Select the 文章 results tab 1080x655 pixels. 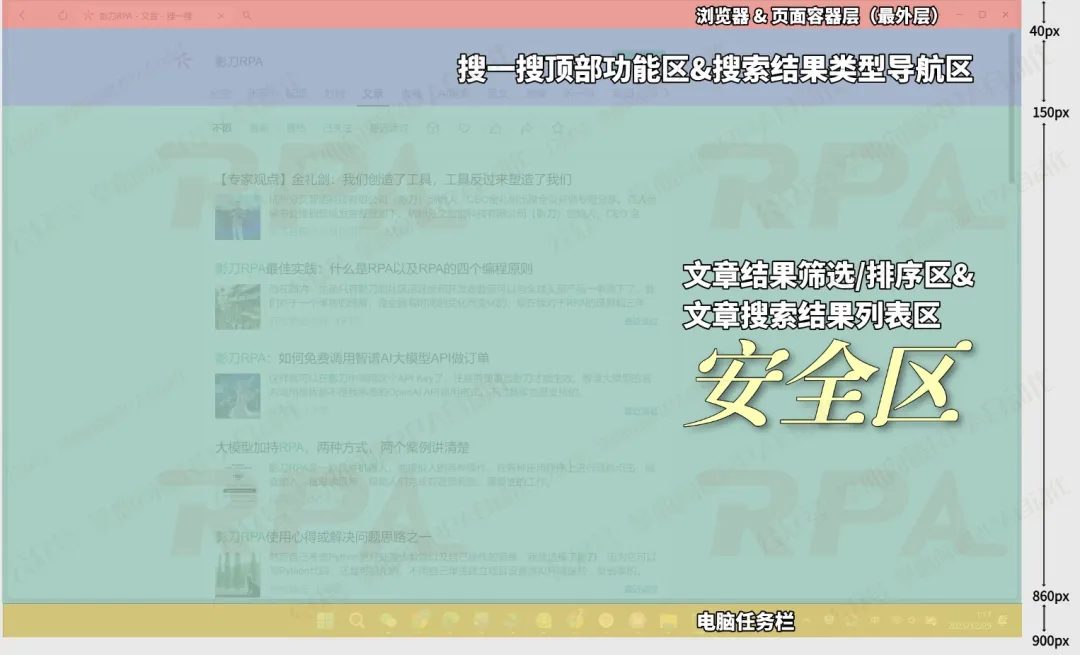coord(373,94)
